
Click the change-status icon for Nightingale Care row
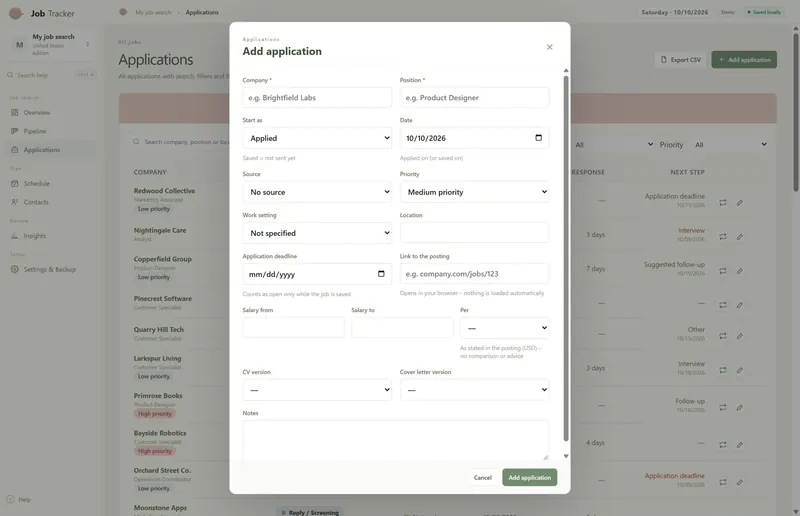pyautogui.click(x=723, y=236)
